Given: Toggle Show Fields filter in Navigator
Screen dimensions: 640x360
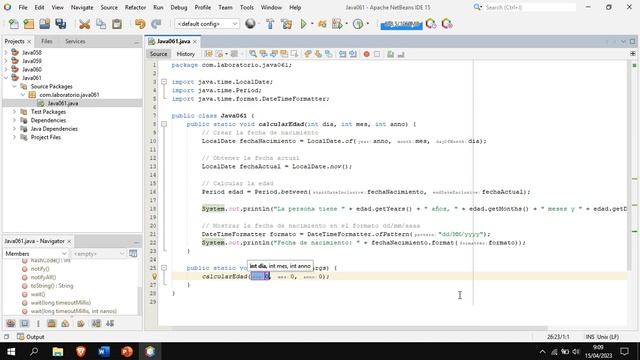Looking at the screenshot, I should 24,324.
